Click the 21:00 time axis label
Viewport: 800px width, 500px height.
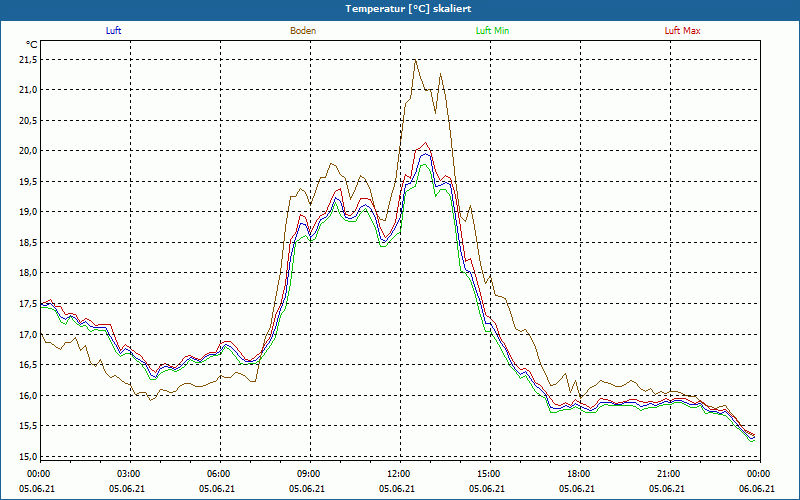coord(667,474)
